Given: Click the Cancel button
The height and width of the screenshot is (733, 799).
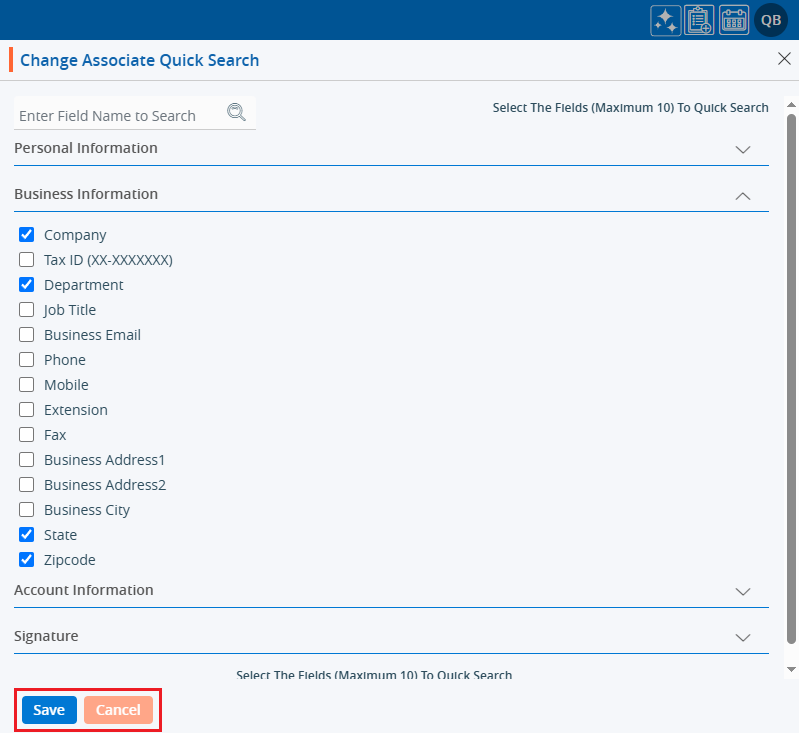Looking at the screenshot, I should 118,710.
